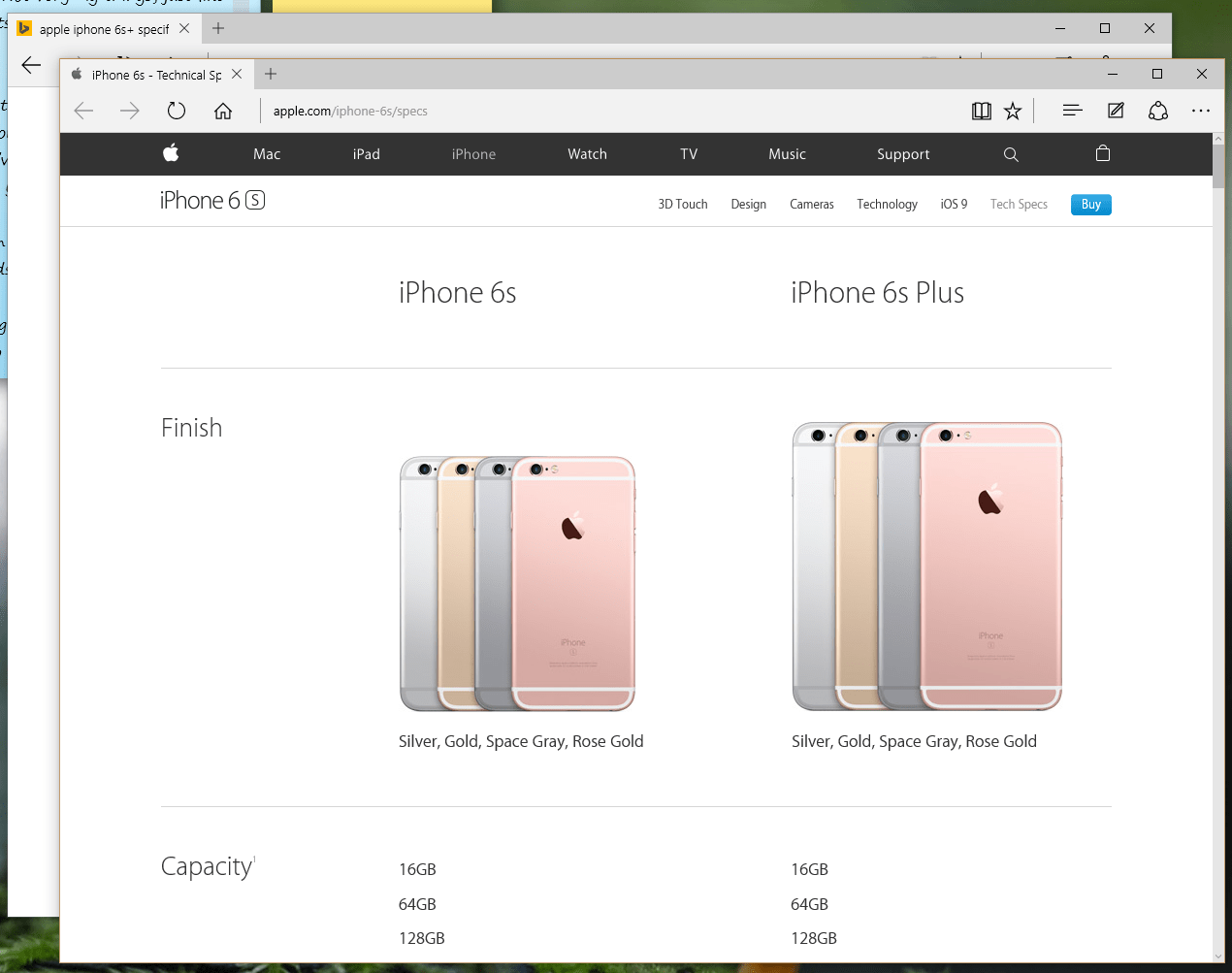Click the page vertical scrollbar thumb
This screenshot has height=973, width=1232.
[x=1218, y=166]
